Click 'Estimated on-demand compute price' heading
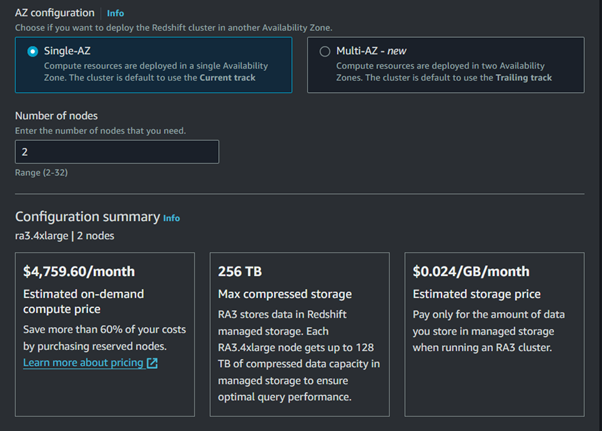This screenshot has width=602, height=431. coord(84,302)
